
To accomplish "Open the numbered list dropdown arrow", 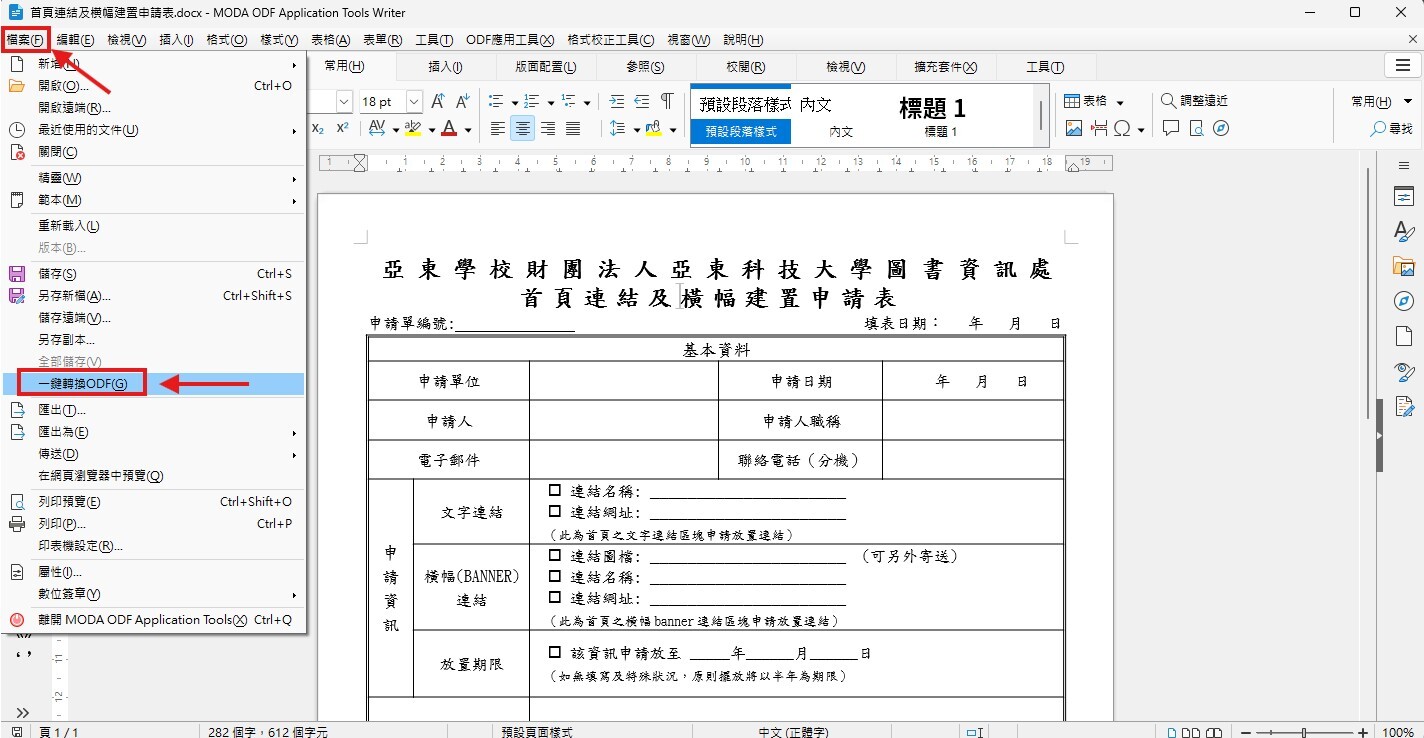I will tap(549, 103).
